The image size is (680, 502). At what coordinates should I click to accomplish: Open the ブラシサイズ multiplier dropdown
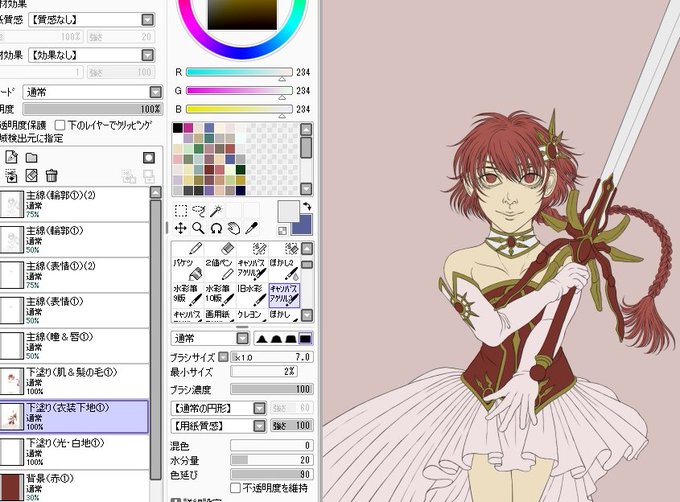pyautogui.click(x=223, y=357)
